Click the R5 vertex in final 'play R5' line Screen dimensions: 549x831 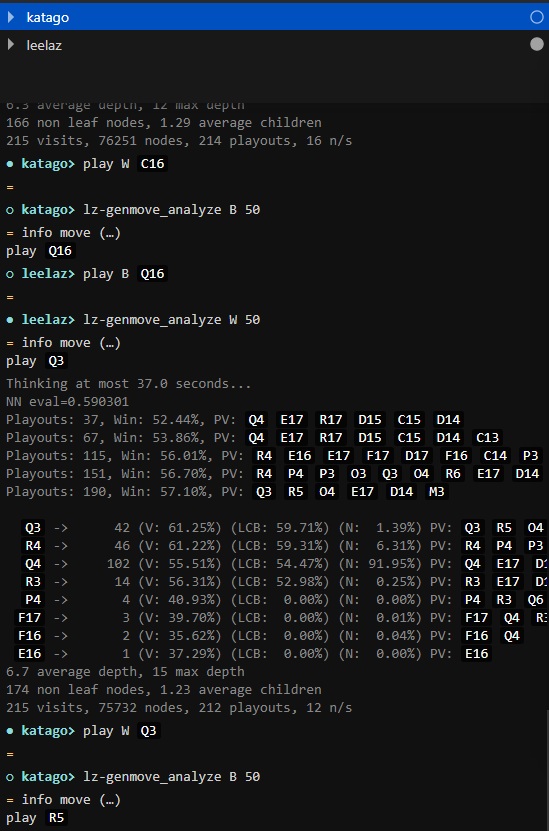[x=56, y=818]
